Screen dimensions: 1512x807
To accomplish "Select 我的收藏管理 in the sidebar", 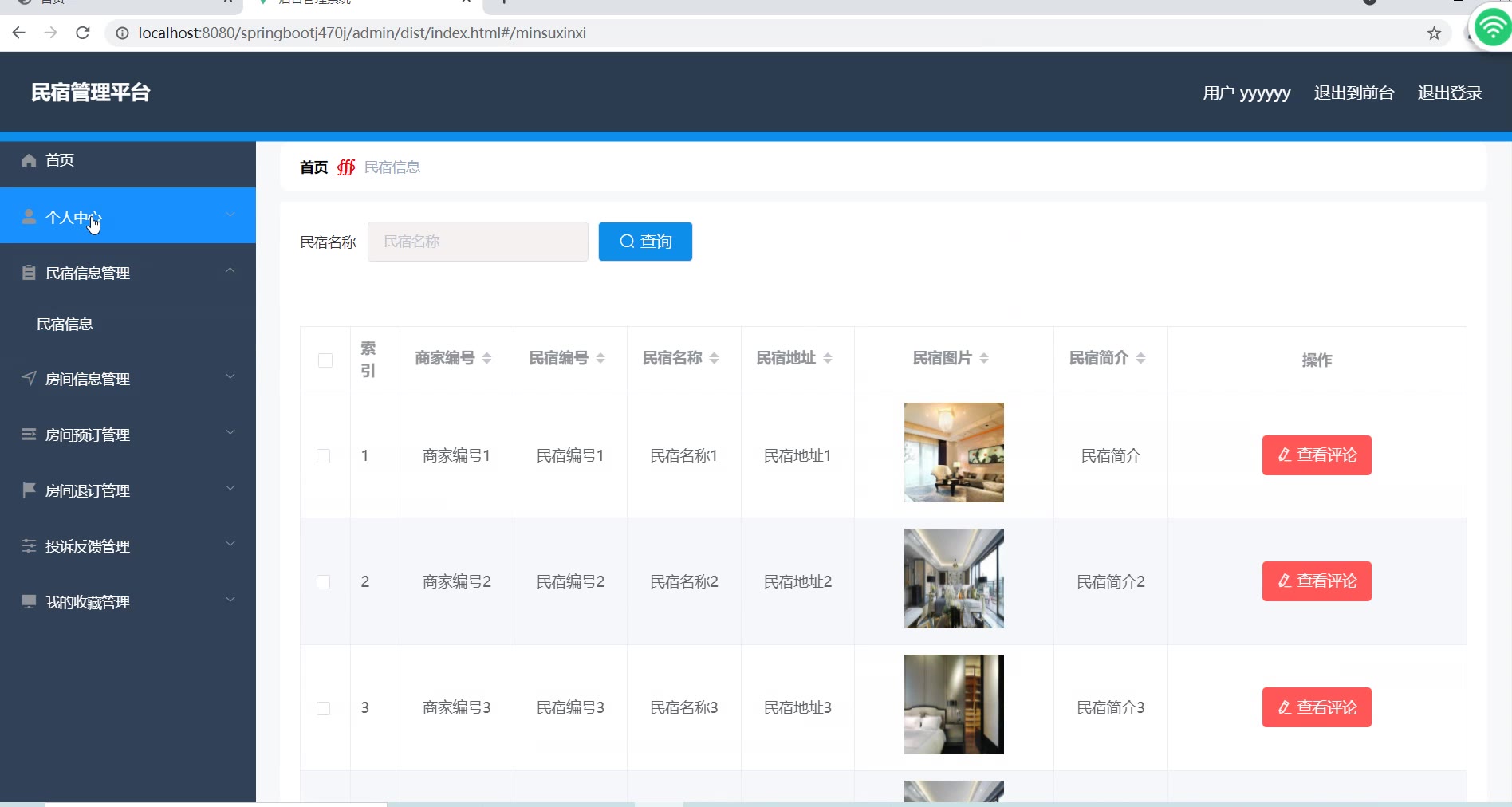I will (x=128, y=602).
